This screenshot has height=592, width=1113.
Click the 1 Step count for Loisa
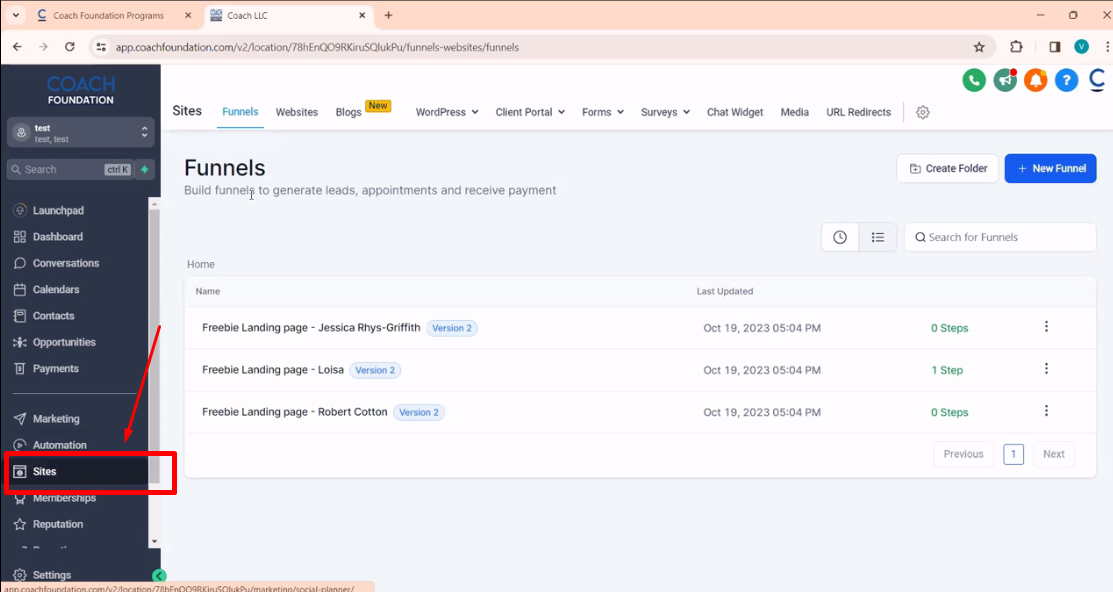point(947,370)
